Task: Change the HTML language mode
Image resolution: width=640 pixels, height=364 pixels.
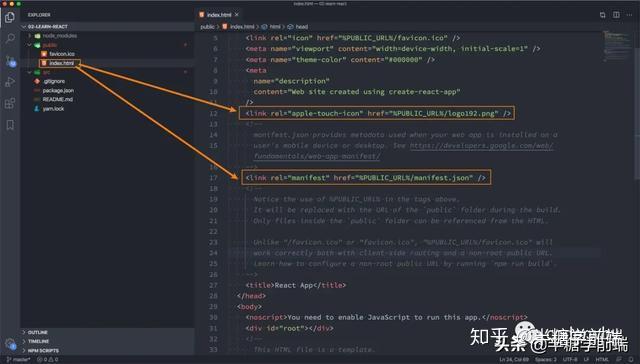Action: [602, 360]
